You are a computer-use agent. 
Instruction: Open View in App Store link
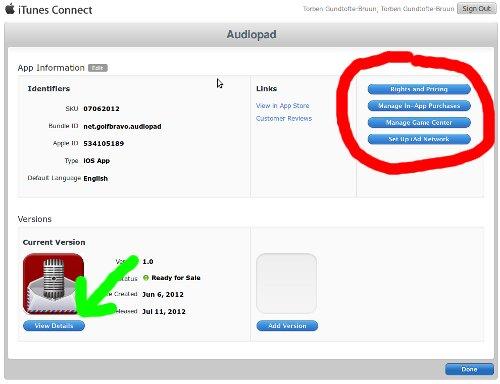click(282, 106)
